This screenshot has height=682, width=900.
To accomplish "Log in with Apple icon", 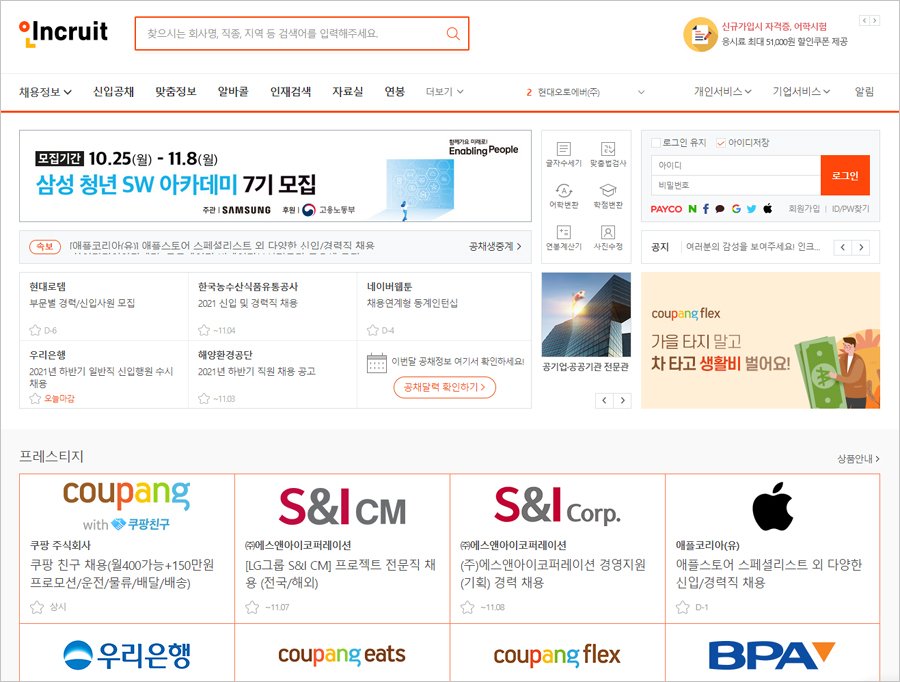I will (767, 208).
